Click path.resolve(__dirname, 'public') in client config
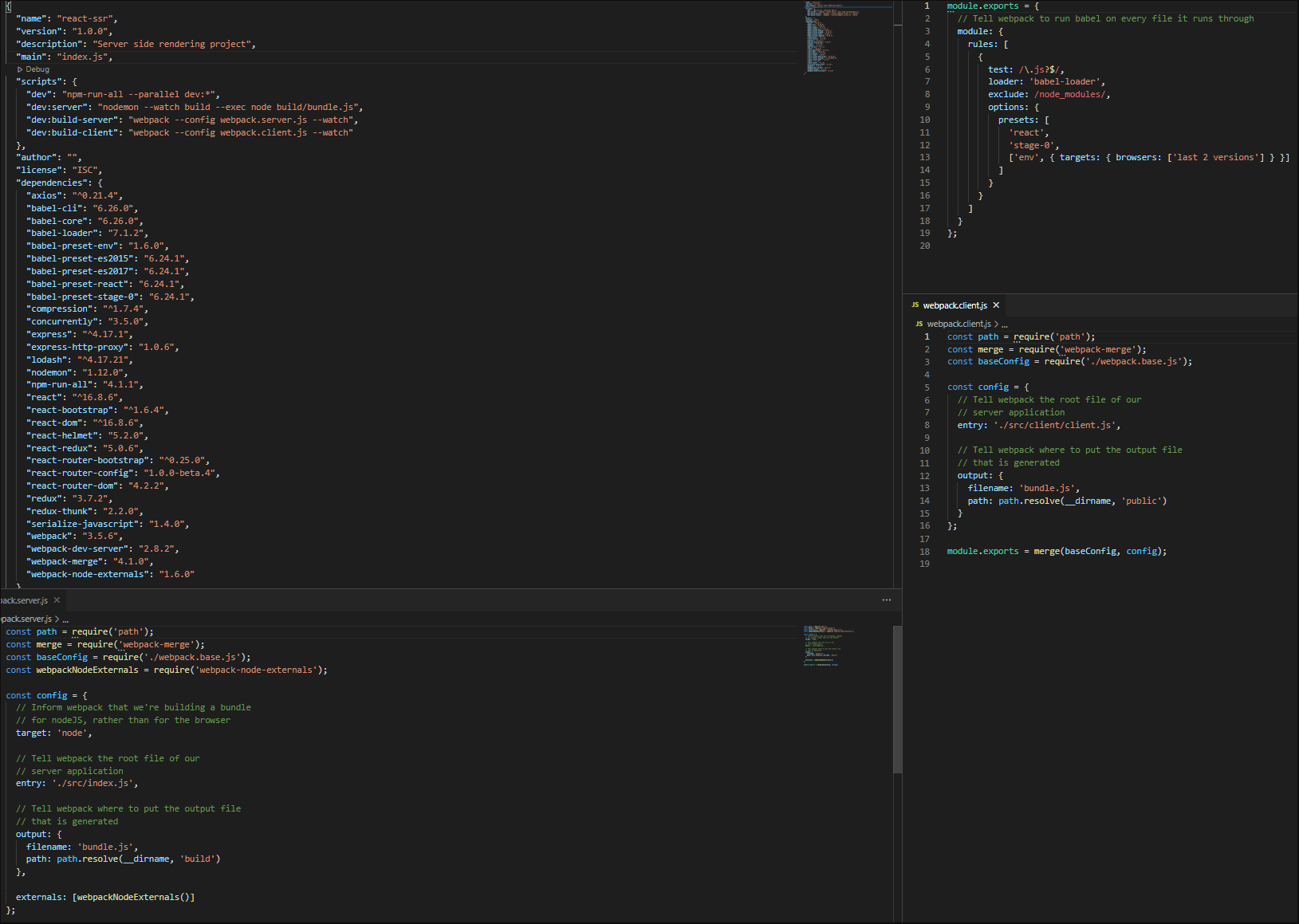1299x924 pixels. pyautogui.click(x=1082, y=501)
